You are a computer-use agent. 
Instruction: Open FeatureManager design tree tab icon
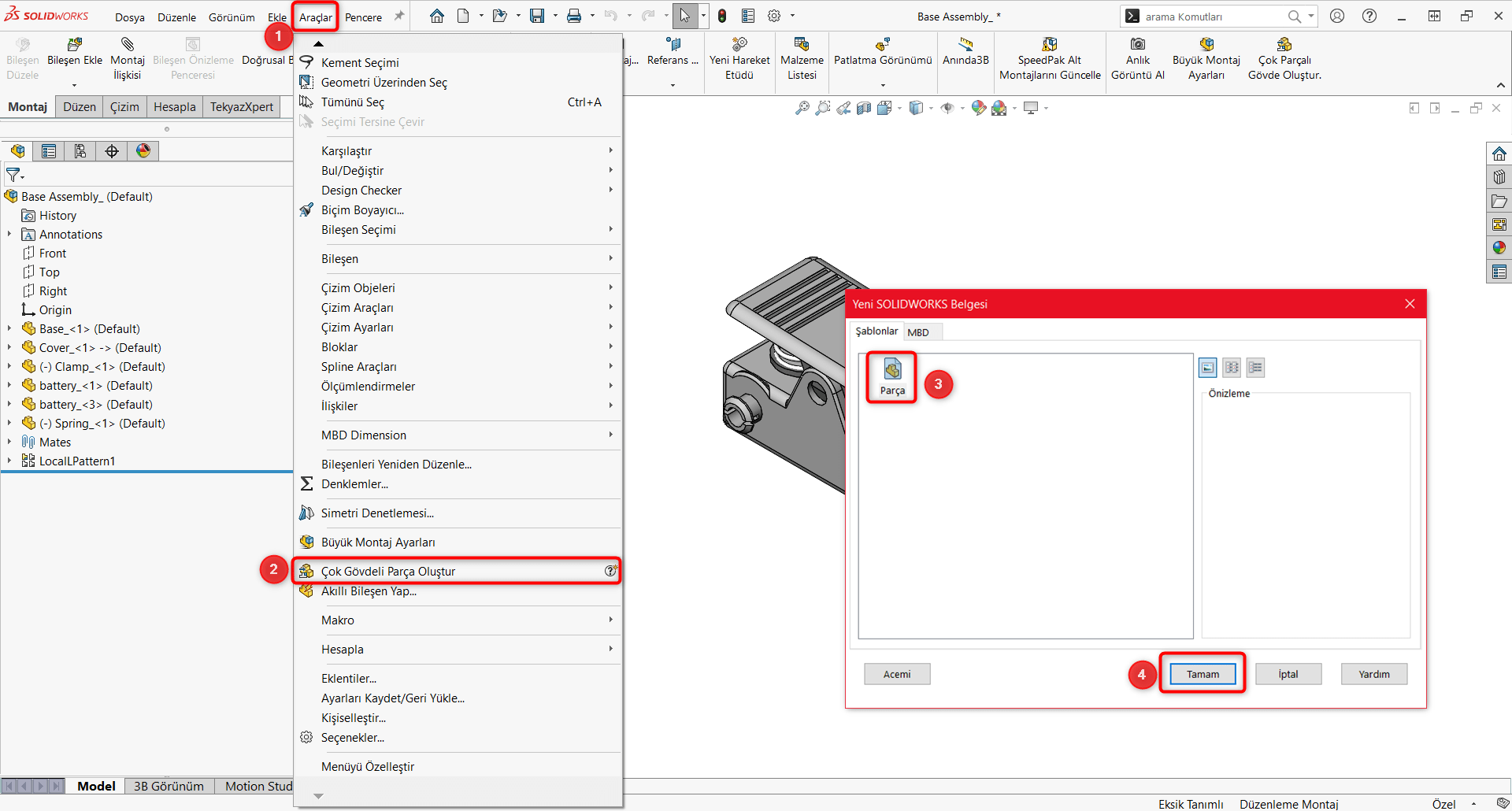(x=17, y=151)
